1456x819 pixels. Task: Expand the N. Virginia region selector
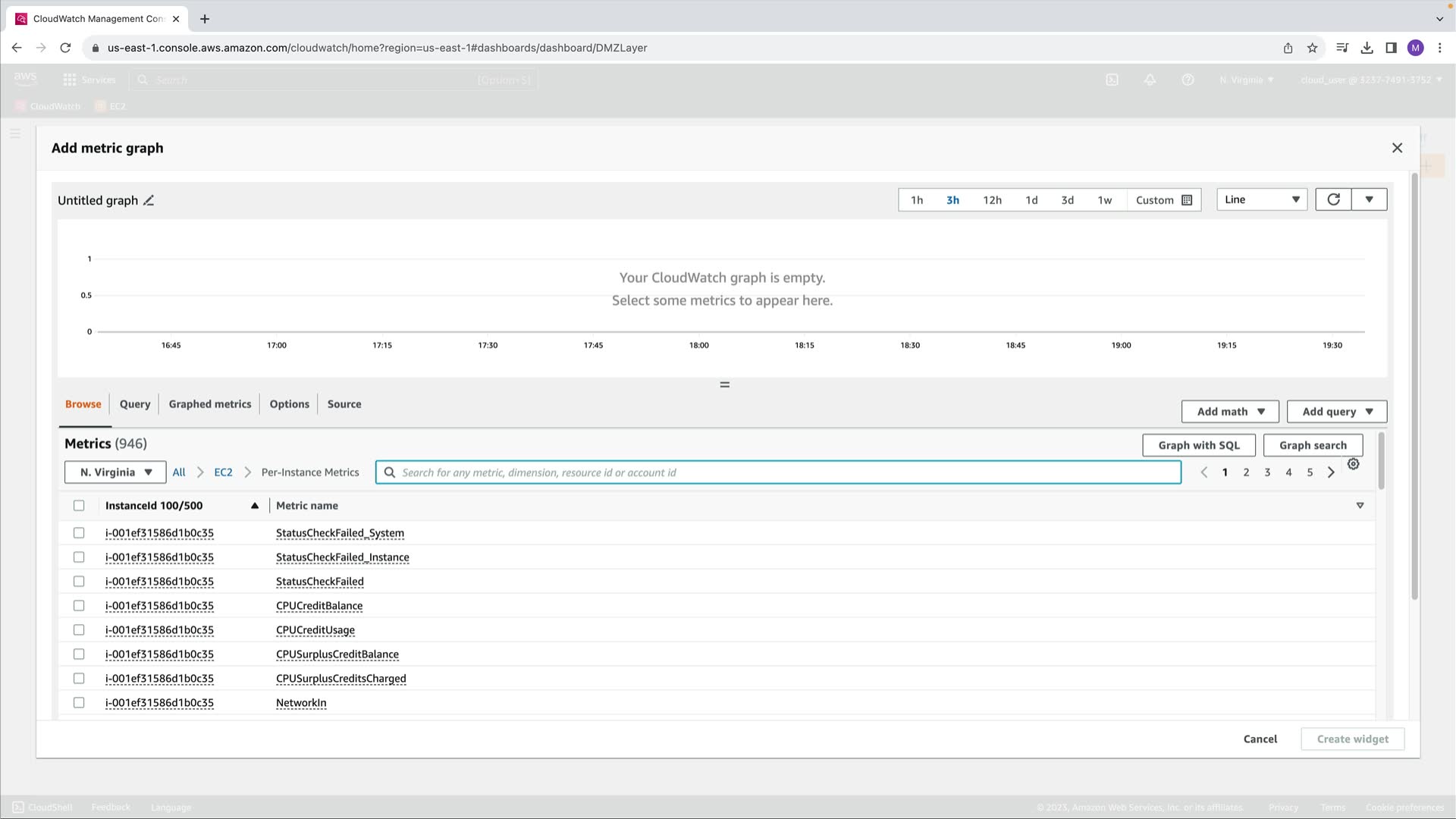pyautogui.click(x=115, y=472)
